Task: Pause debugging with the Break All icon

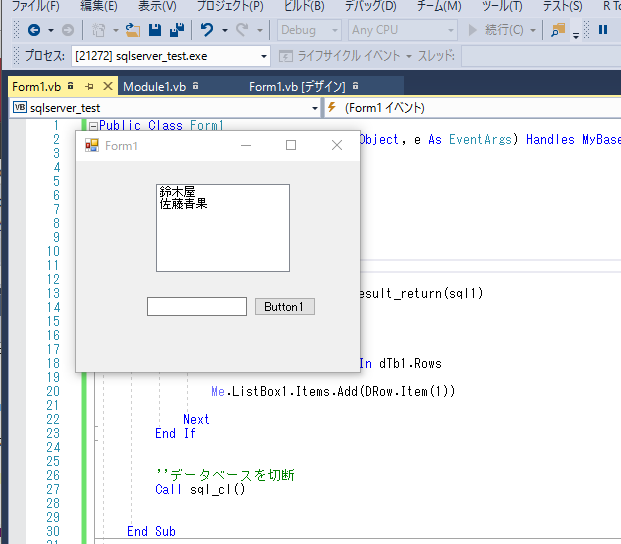Action: (603, 30)
